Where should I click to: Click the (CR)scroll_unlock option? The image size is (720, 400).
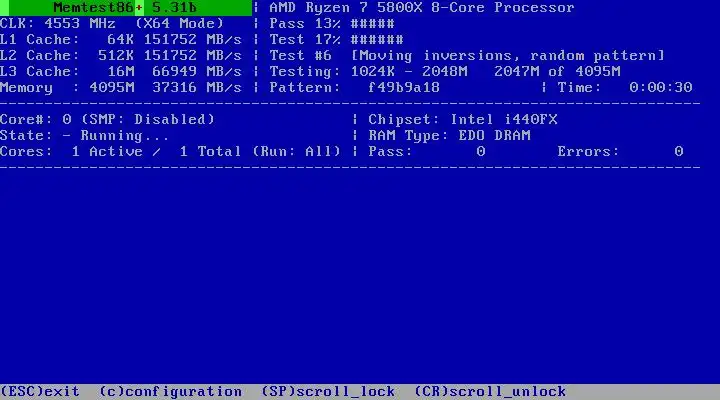click(x=490, y=392)
